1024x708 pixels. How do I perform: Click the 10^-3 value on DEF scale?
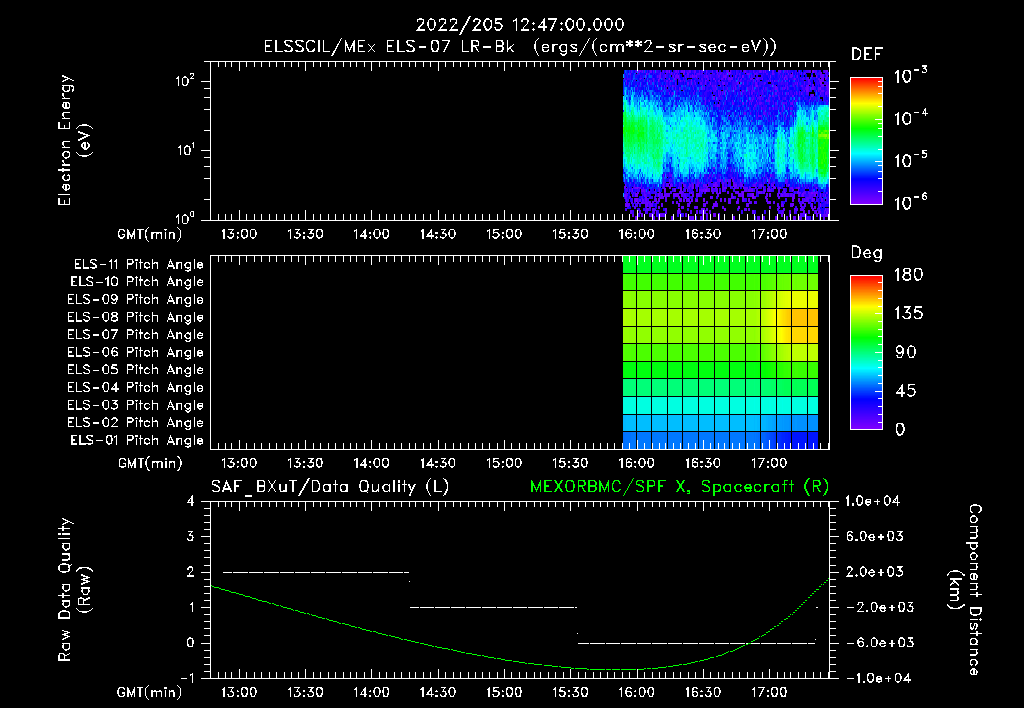coord(910,75)
